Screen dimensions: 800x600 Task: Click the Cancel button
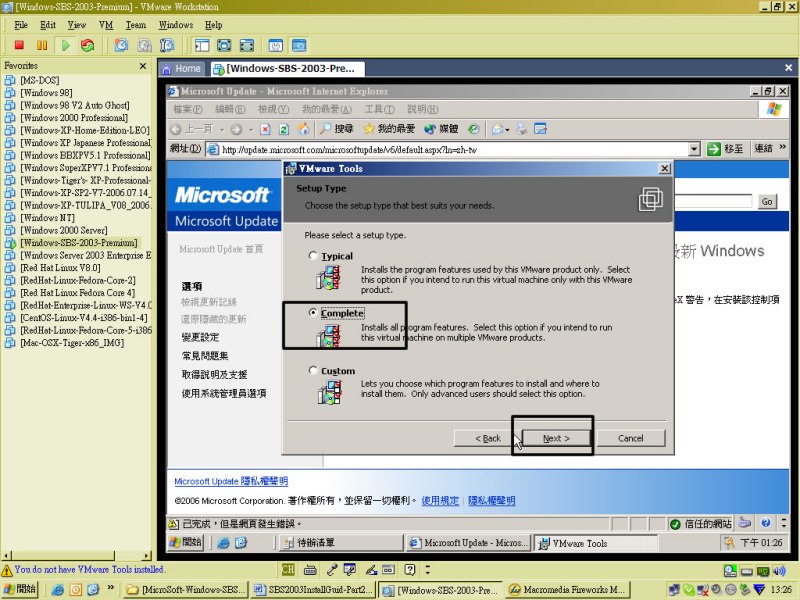point(631,438)
